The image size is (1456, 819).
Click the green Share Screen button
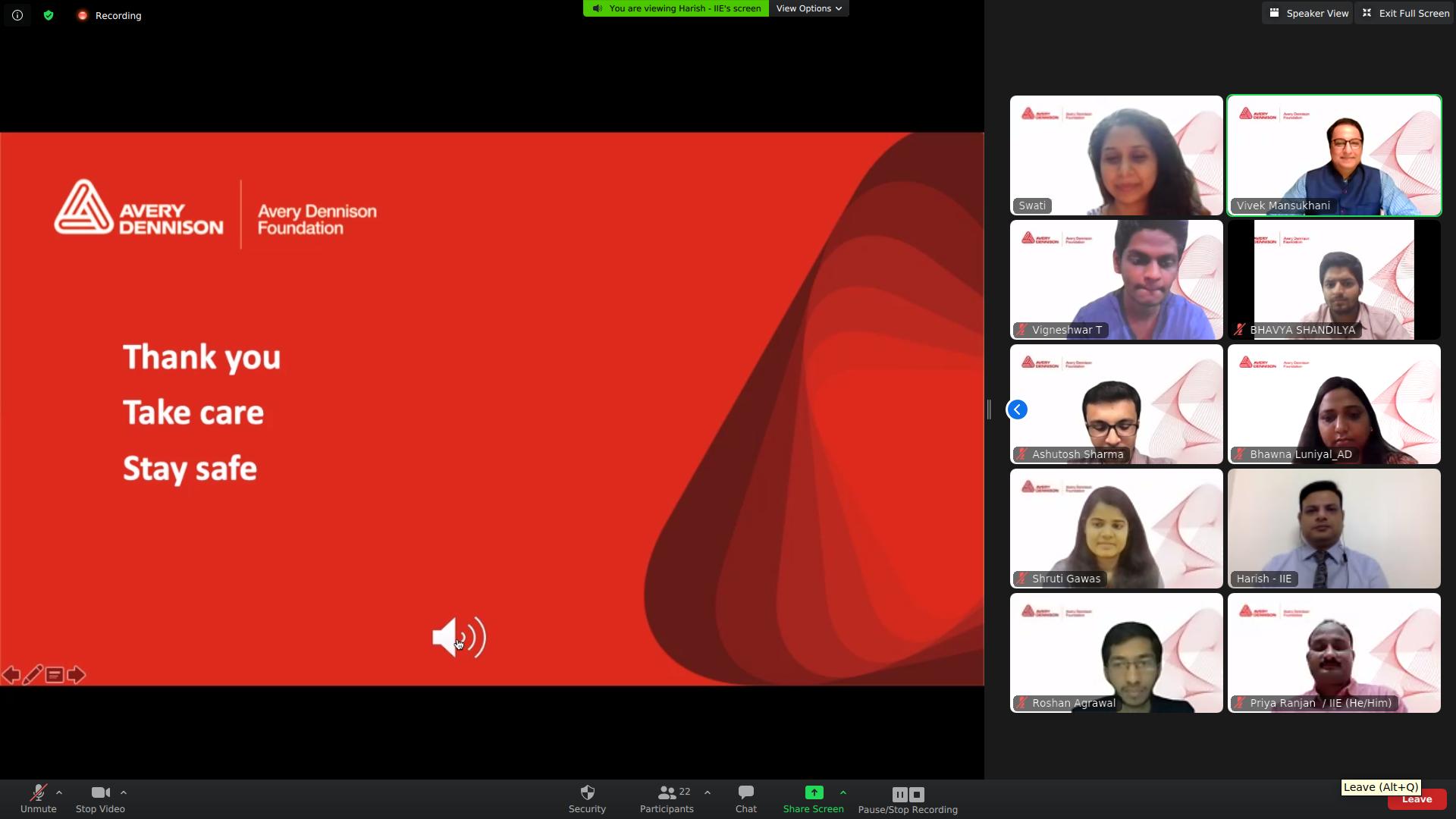coord(814,799)
